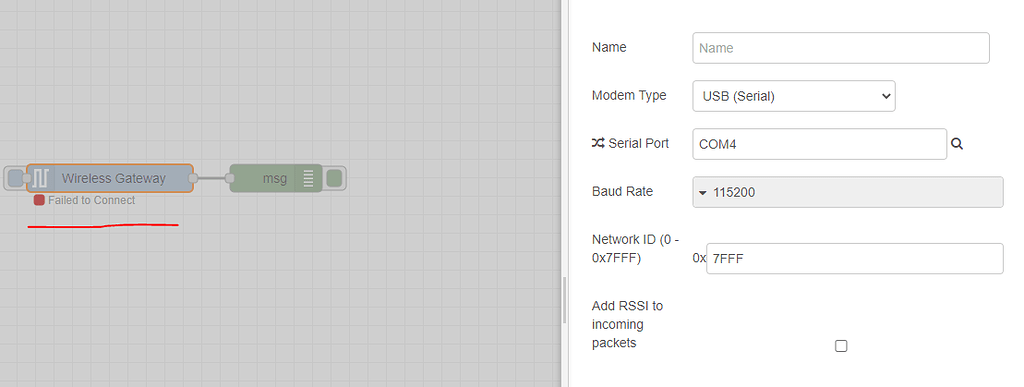Screen dimensions: 1024x387
Task: Enable Add RSSI to incoming packets checkbox
Action: coord(841,346)
